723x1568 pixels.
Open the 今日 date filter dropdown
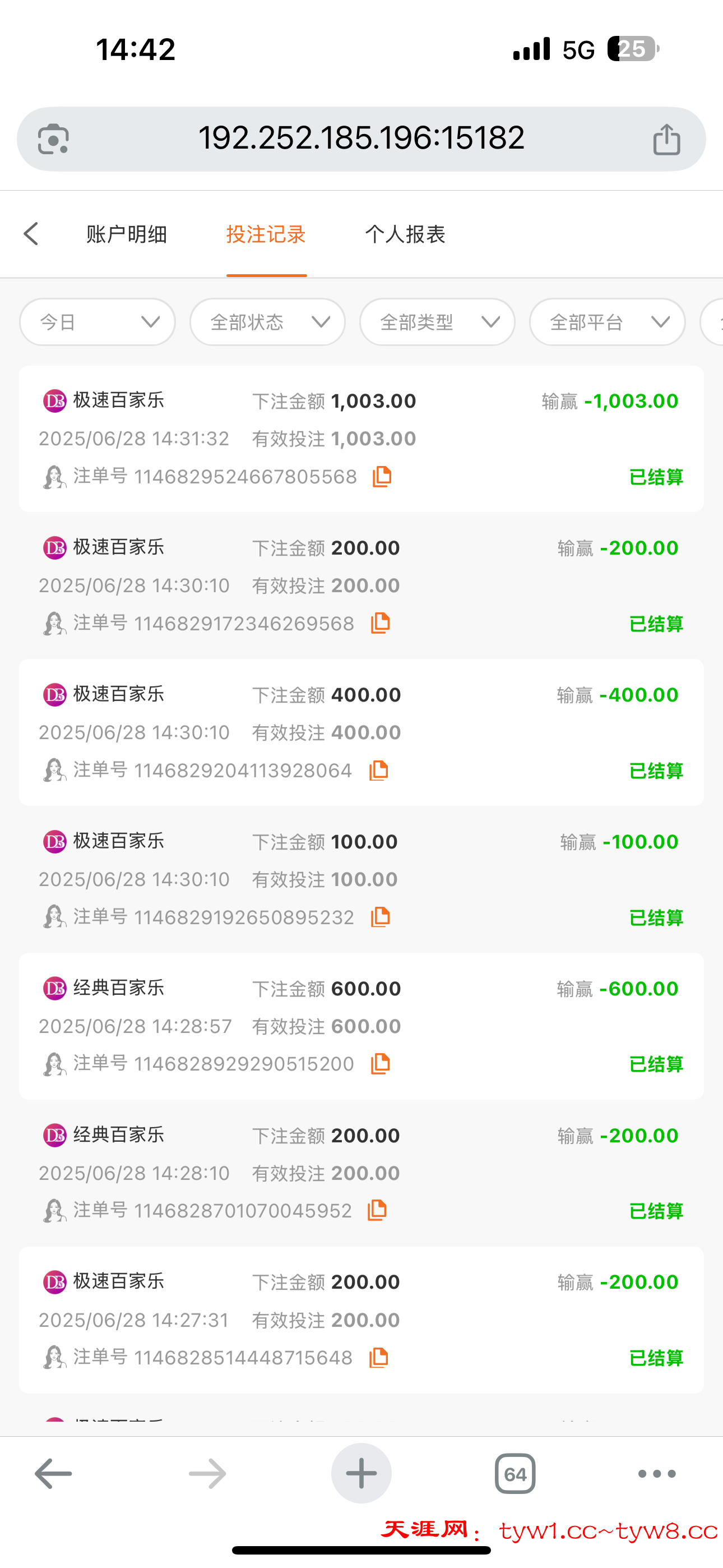pyautogui.click(x=98, y=322)
